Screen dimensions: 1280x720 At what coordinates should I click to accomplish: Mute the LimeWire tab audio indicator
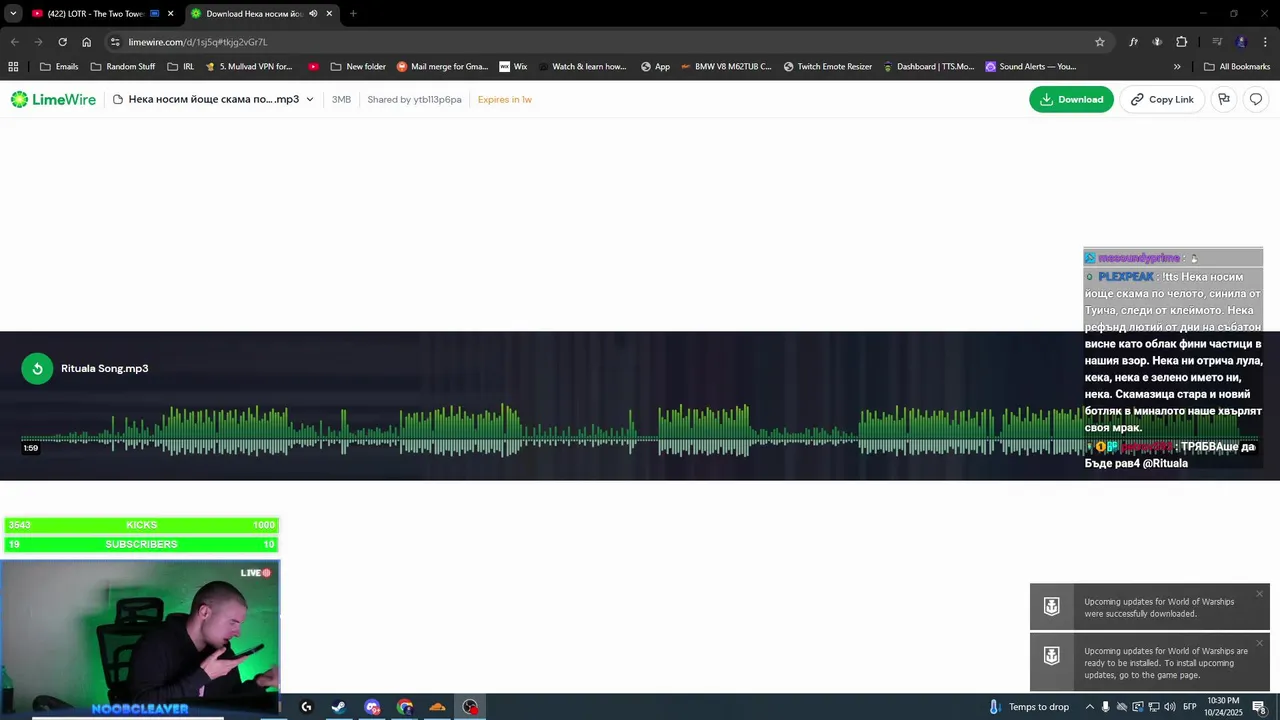click(313, 14)
